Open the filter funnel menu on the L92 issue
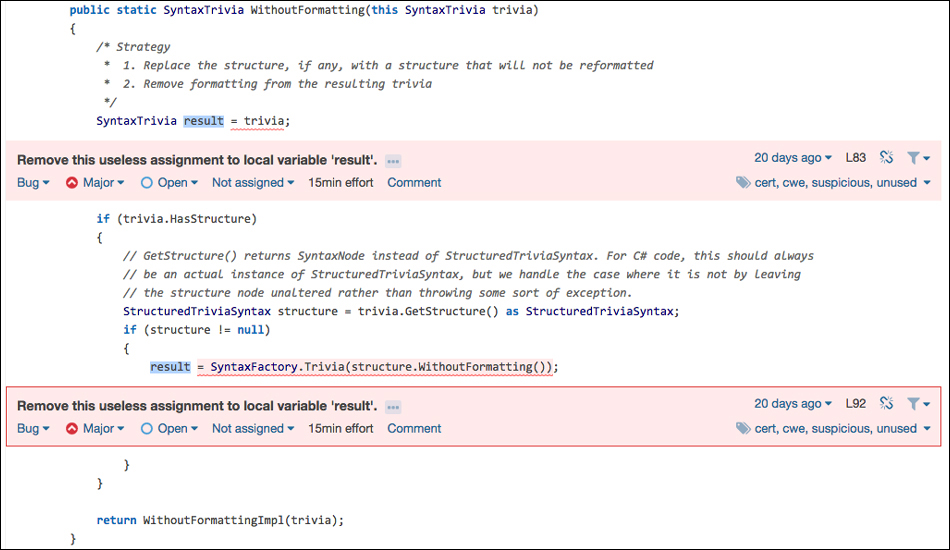Viewport: 950px width, 550px height. pos(918,404)
